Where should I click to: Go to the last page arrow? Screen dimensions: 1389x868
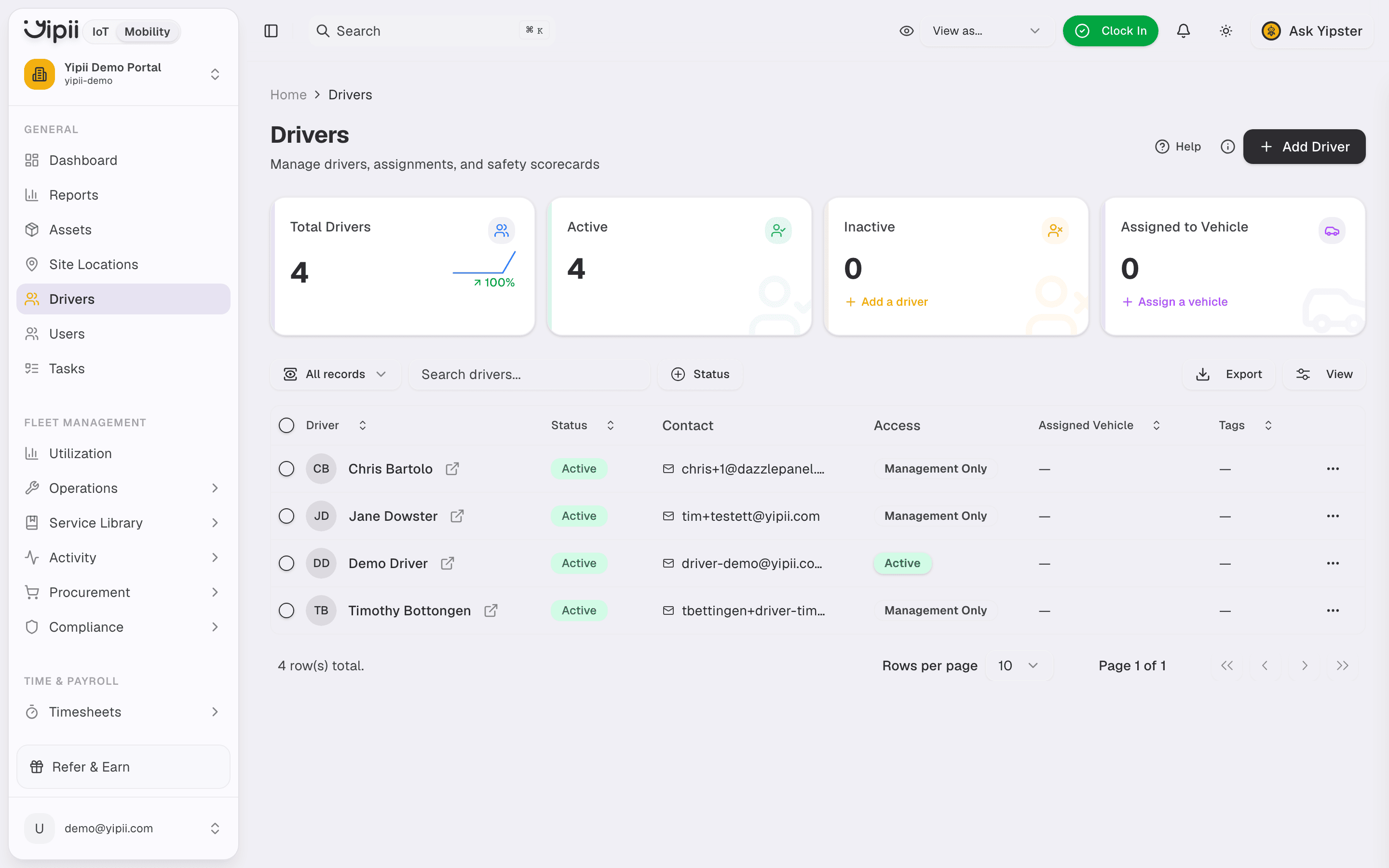1342,666
